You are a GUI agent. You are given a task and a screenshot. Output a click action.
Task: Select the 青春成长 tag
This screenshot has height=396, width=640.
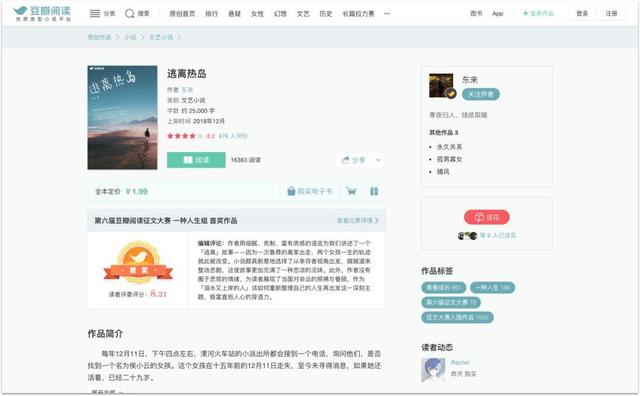tap(443, 287)
